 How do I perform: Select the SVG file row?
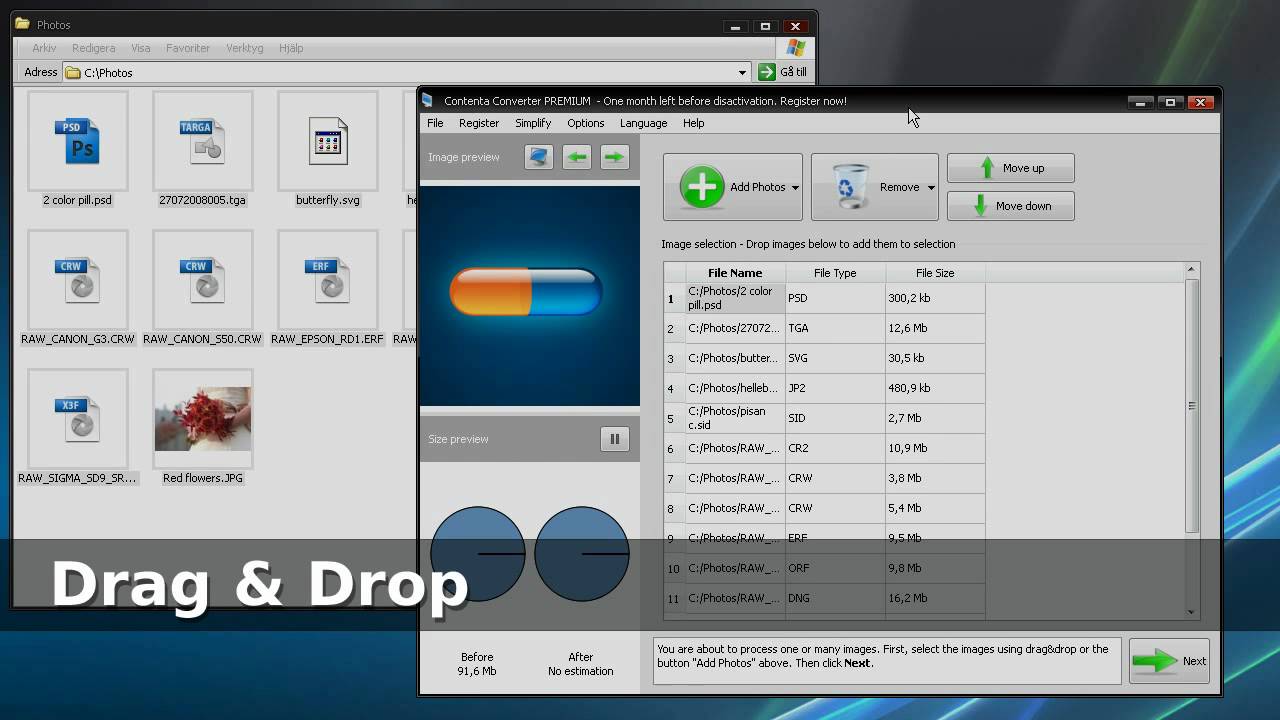[x=824, y=358]
